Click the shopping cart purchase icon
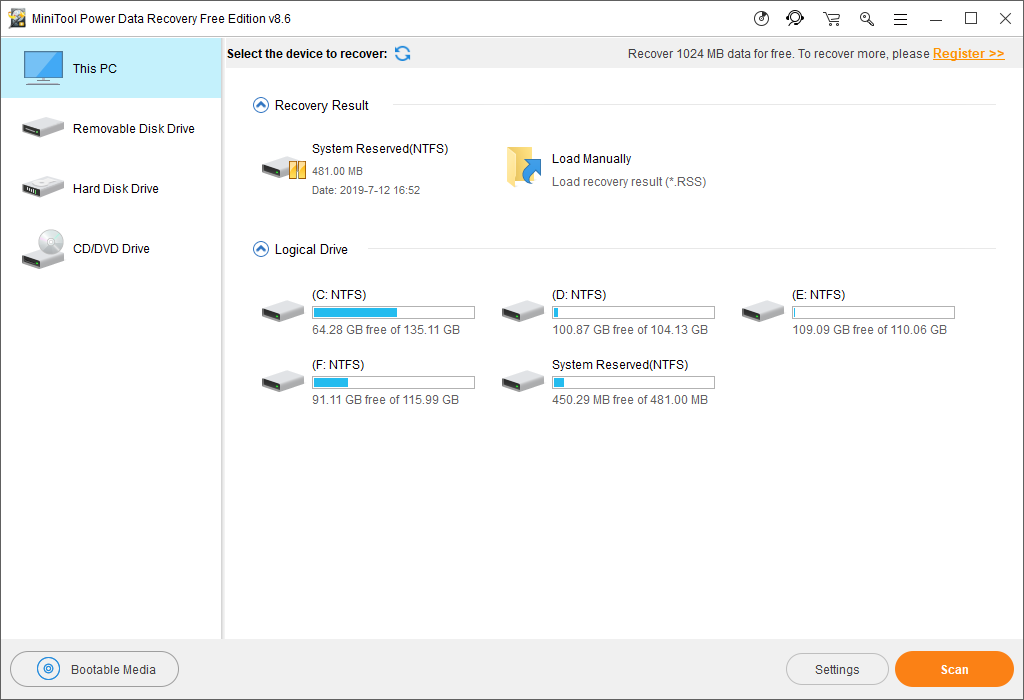 click(831, 19)
